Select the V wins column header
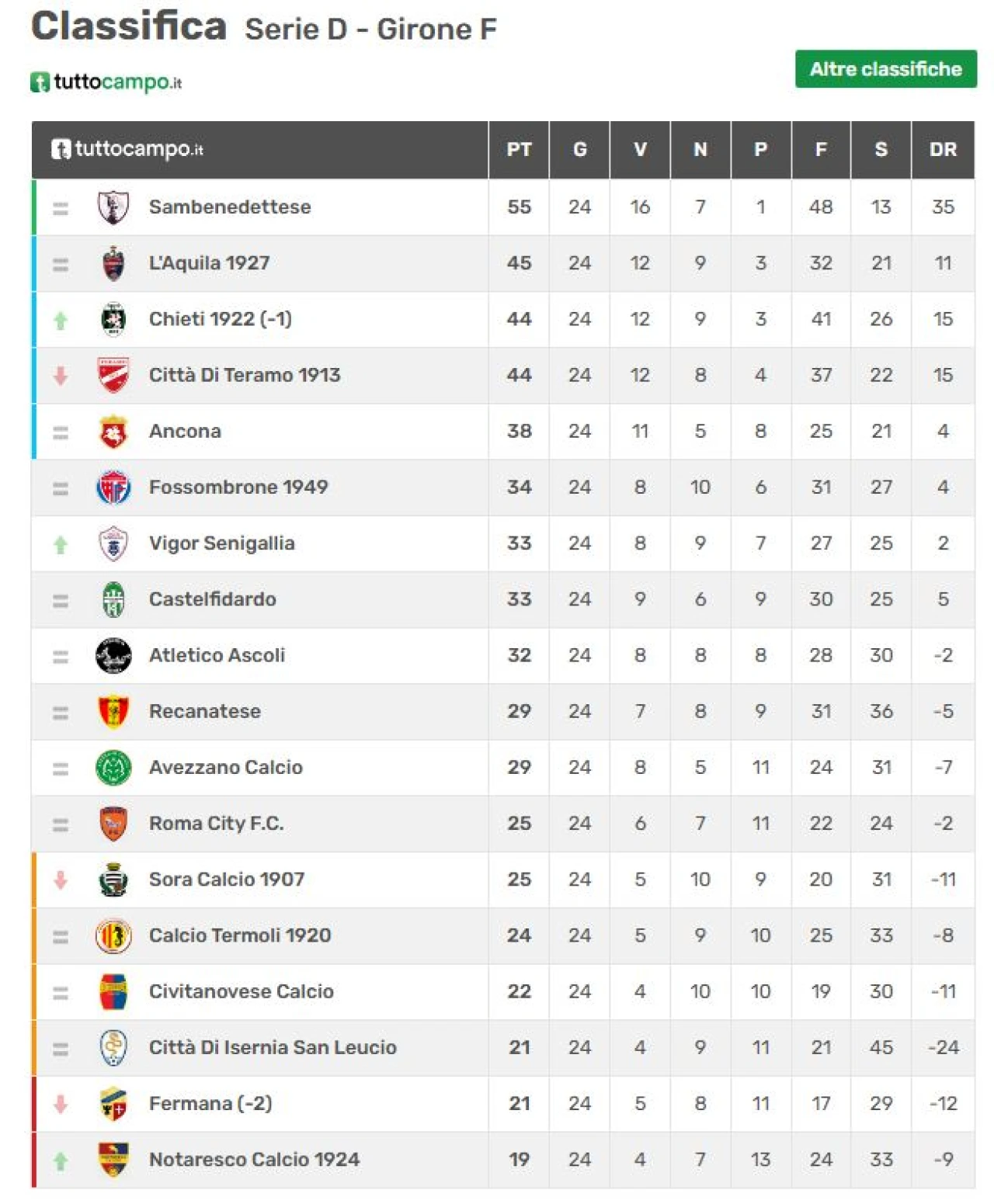This screenshot has width=994, height=1204. coord(640,150)
